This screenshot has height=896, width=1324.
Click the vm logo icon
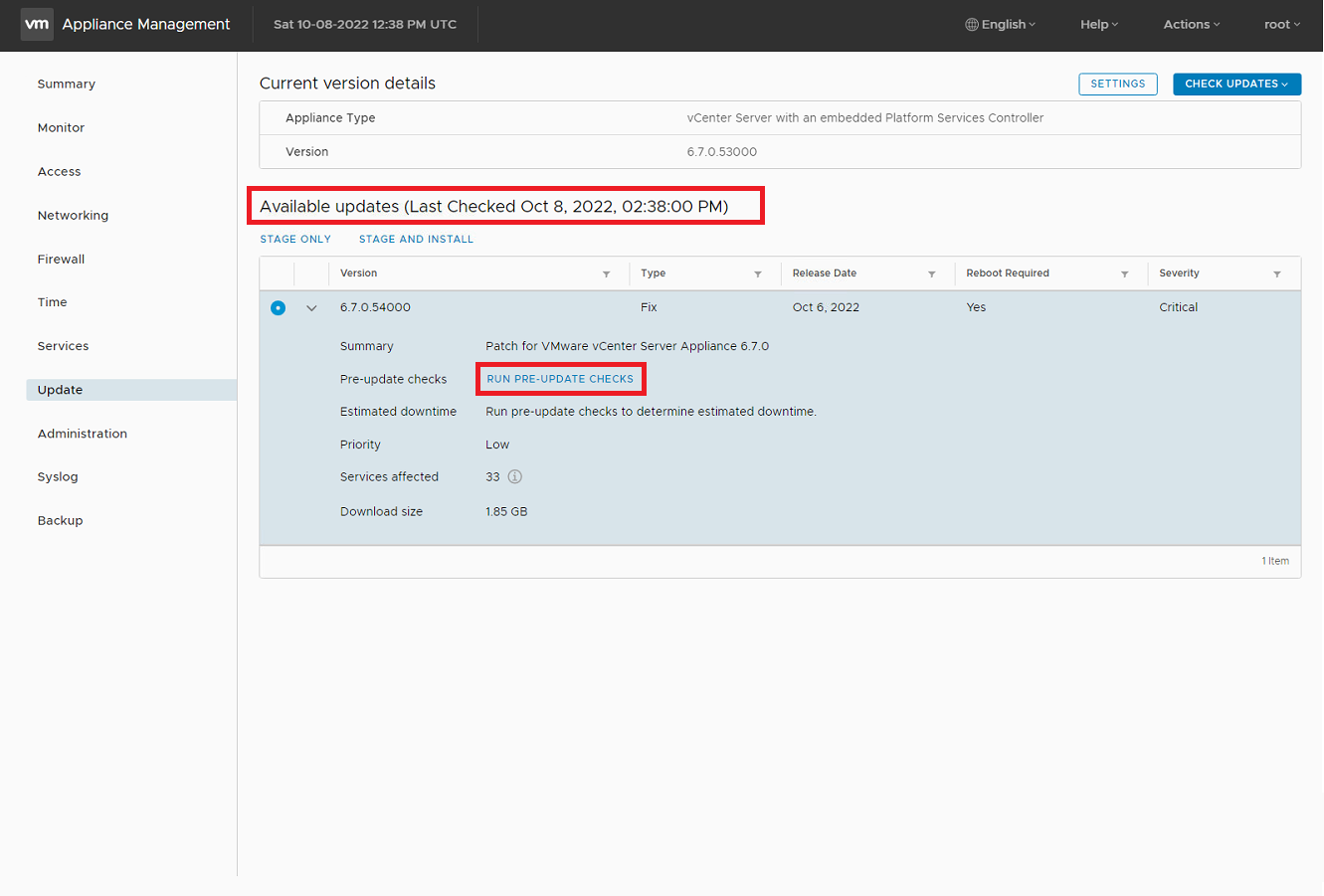tap(37, 24)
